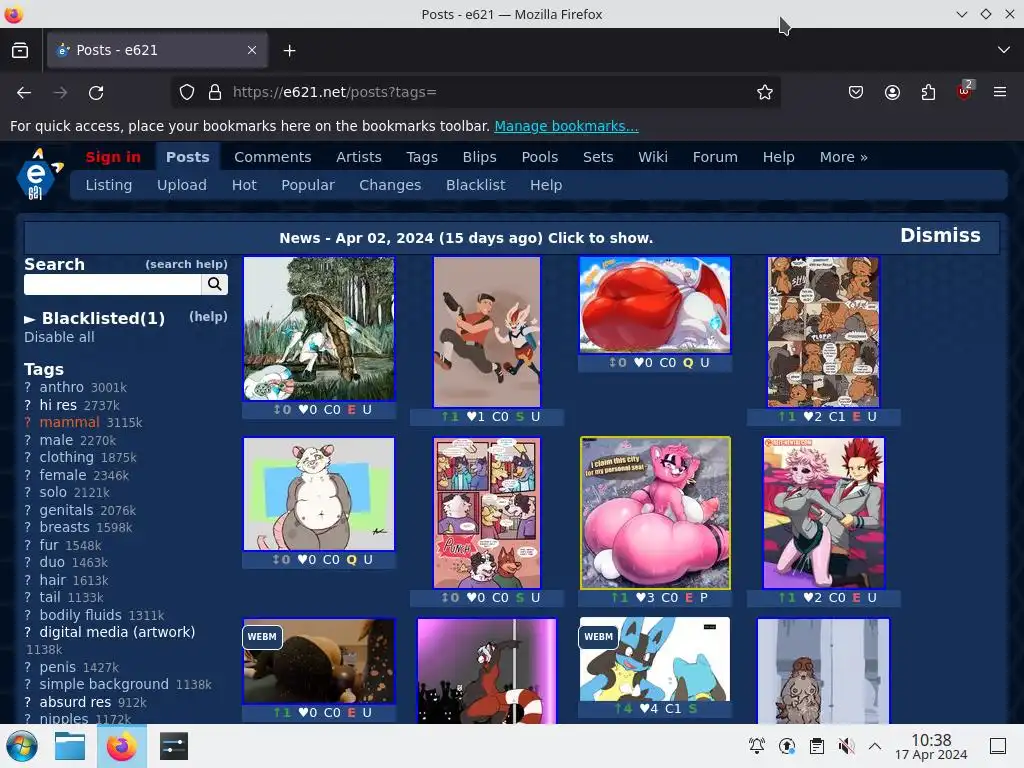Open the file manager taskbar icon

click(x=70, y=746)
